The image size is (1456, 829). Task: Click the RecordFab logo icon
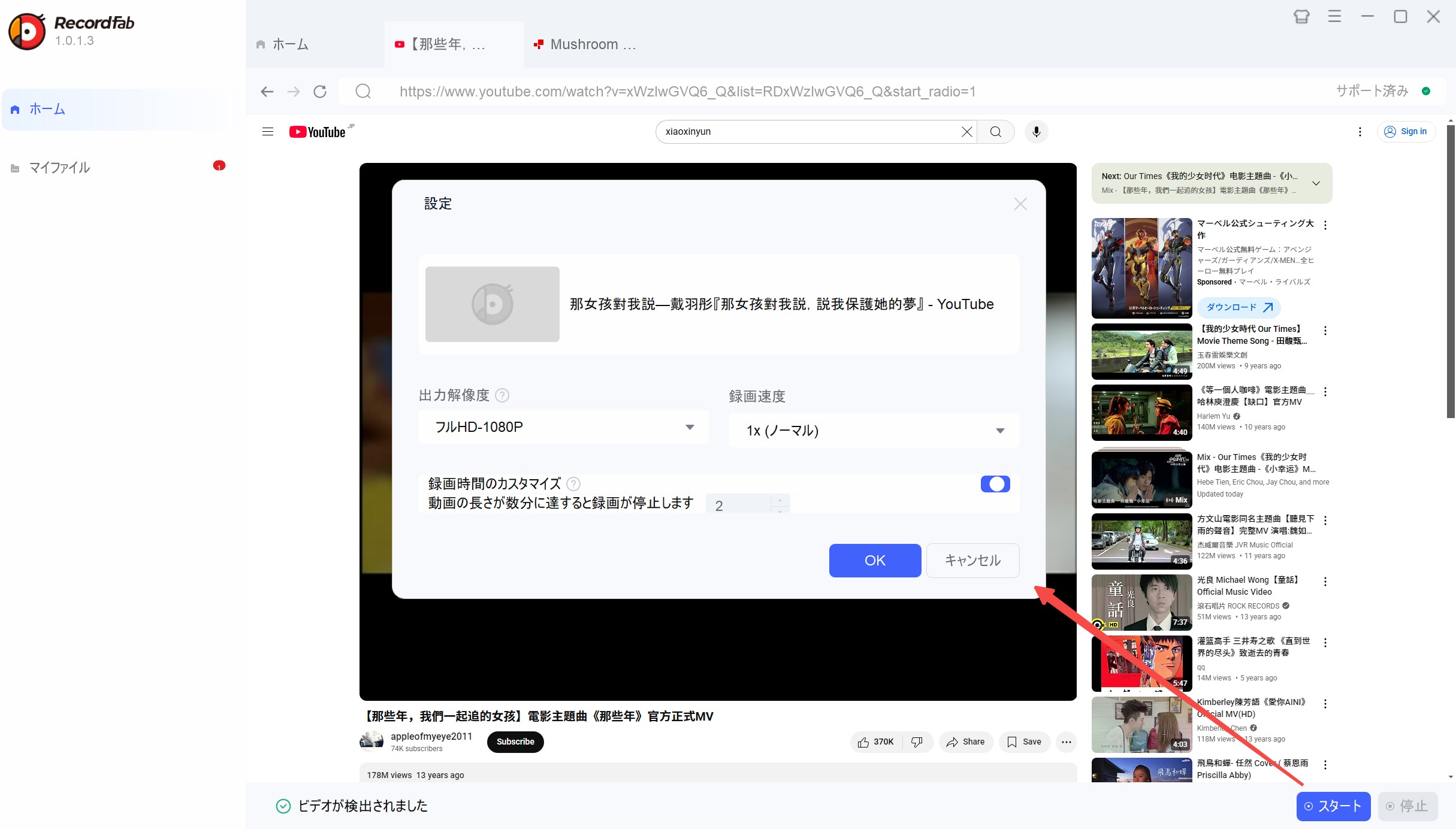(x=27, y=31)
